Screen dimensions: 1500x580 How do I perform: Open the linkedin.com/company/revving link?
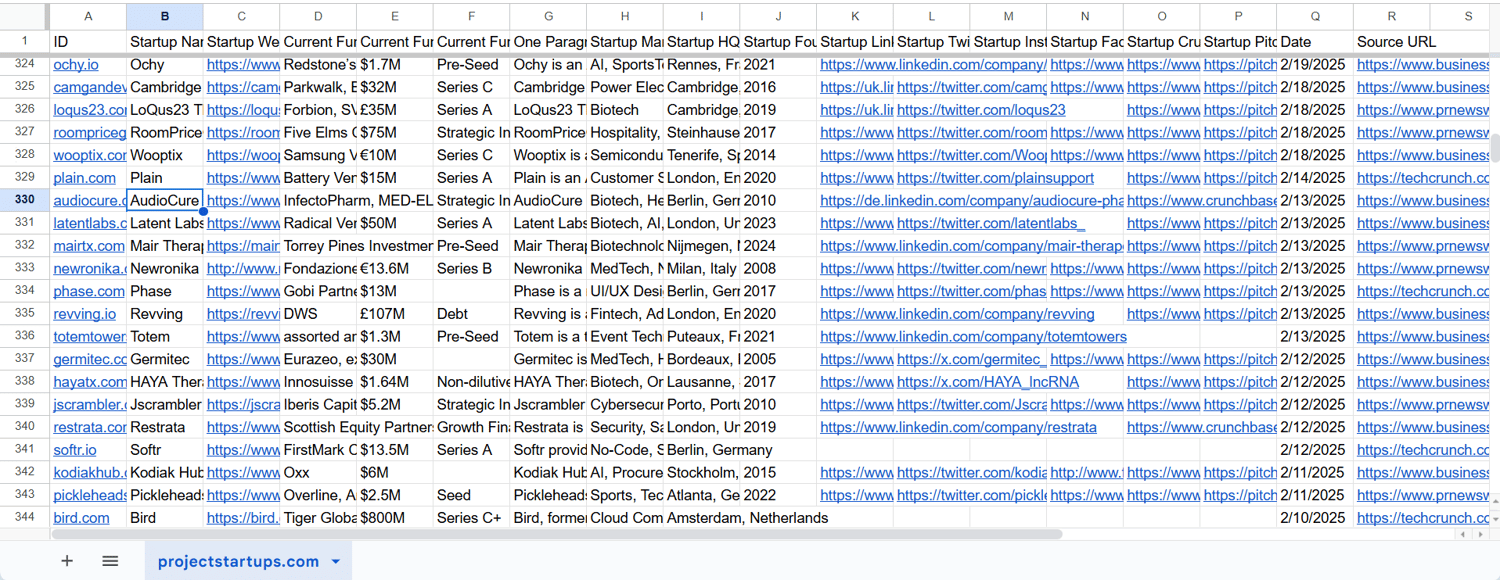click(x=957, y=313)
